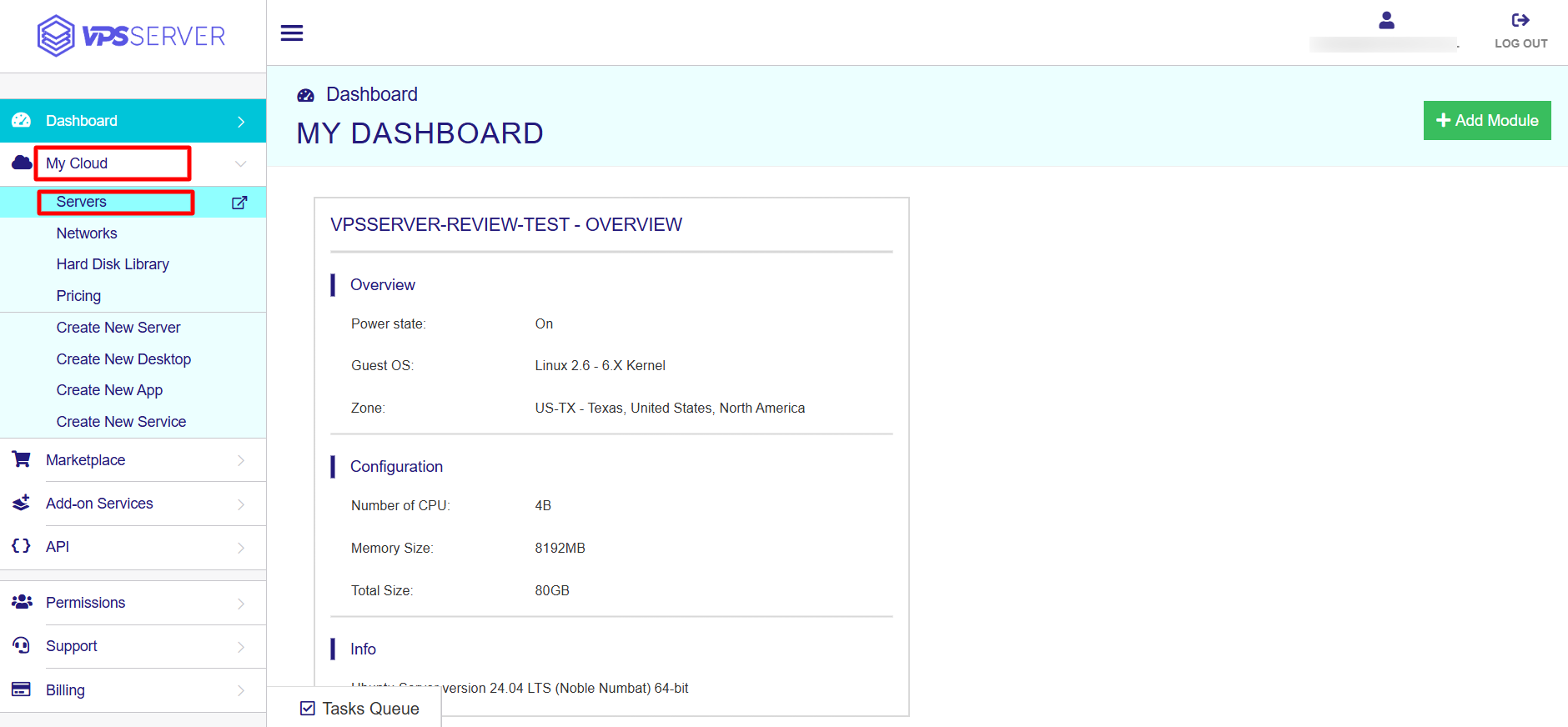Open the API menu item

click(133, 547)
